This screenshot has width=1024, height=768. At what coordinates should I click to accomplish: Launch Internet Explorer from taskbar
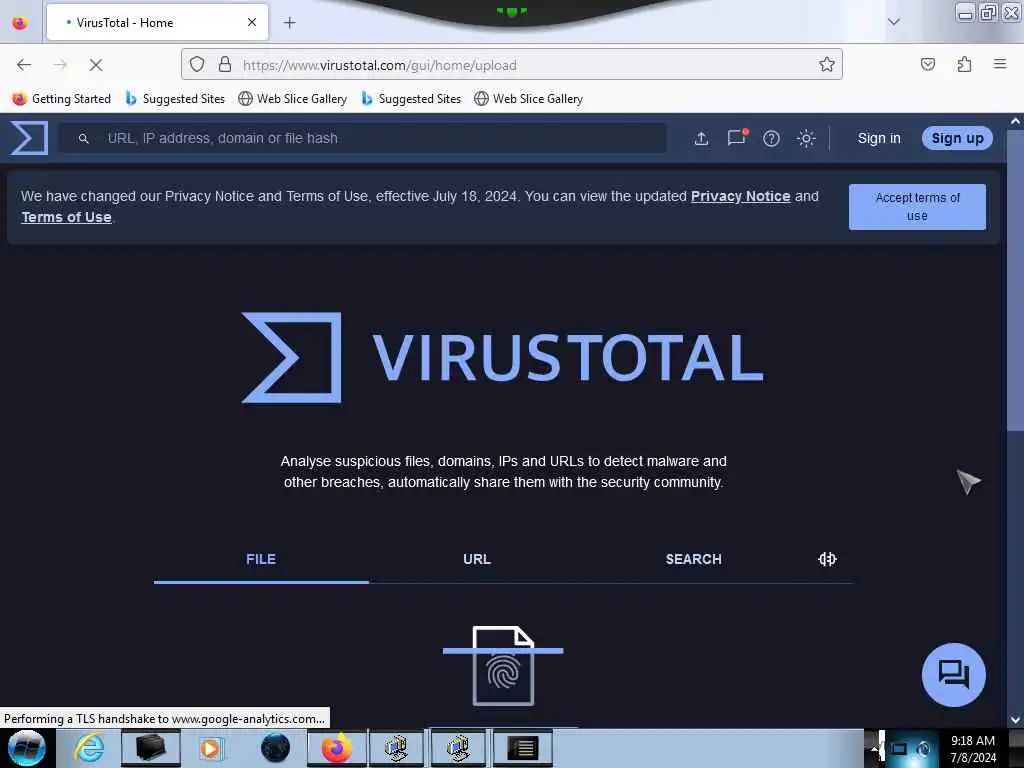89,748
